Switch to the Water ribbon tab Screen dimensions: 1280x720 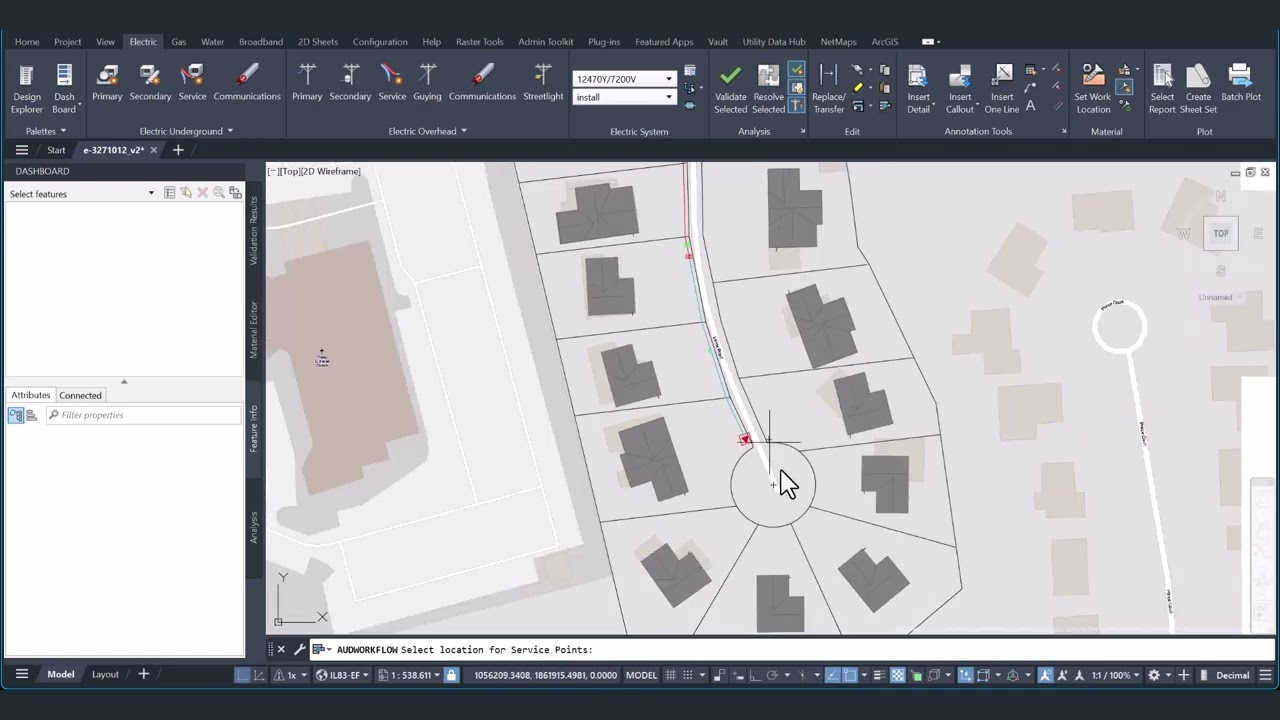[212, 42]
